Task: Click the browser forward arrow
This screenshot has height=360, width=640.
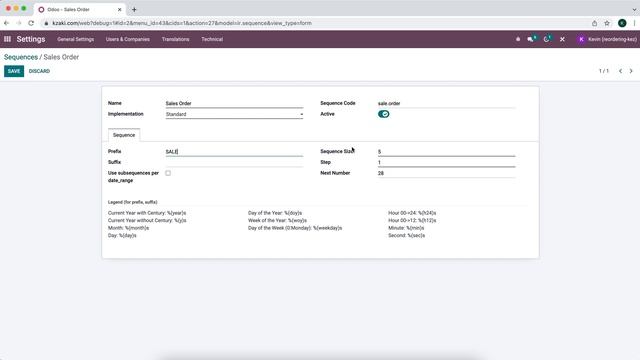Action: [19, 23]
